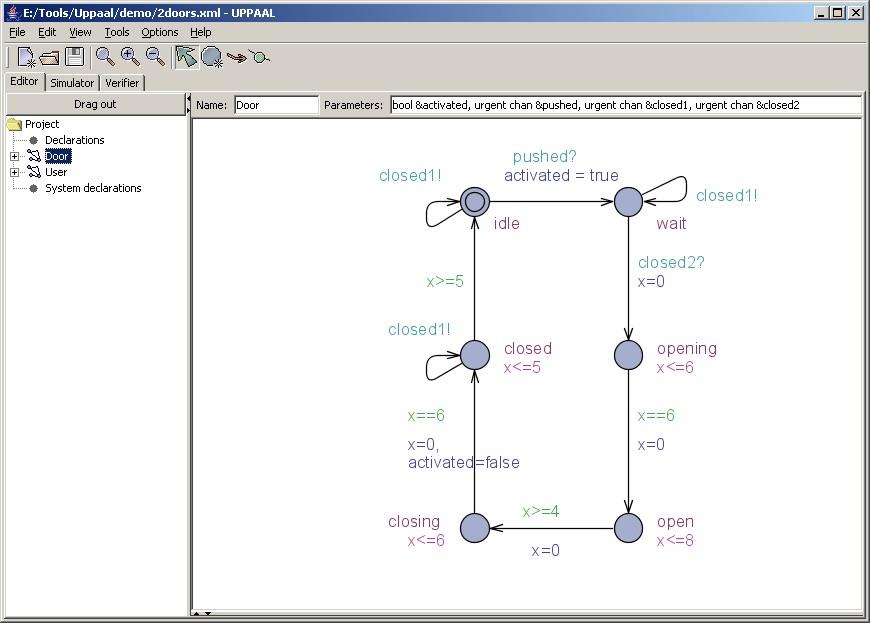
Task: Click the 'idle' location name label
Action: click(x=507, y=223)
